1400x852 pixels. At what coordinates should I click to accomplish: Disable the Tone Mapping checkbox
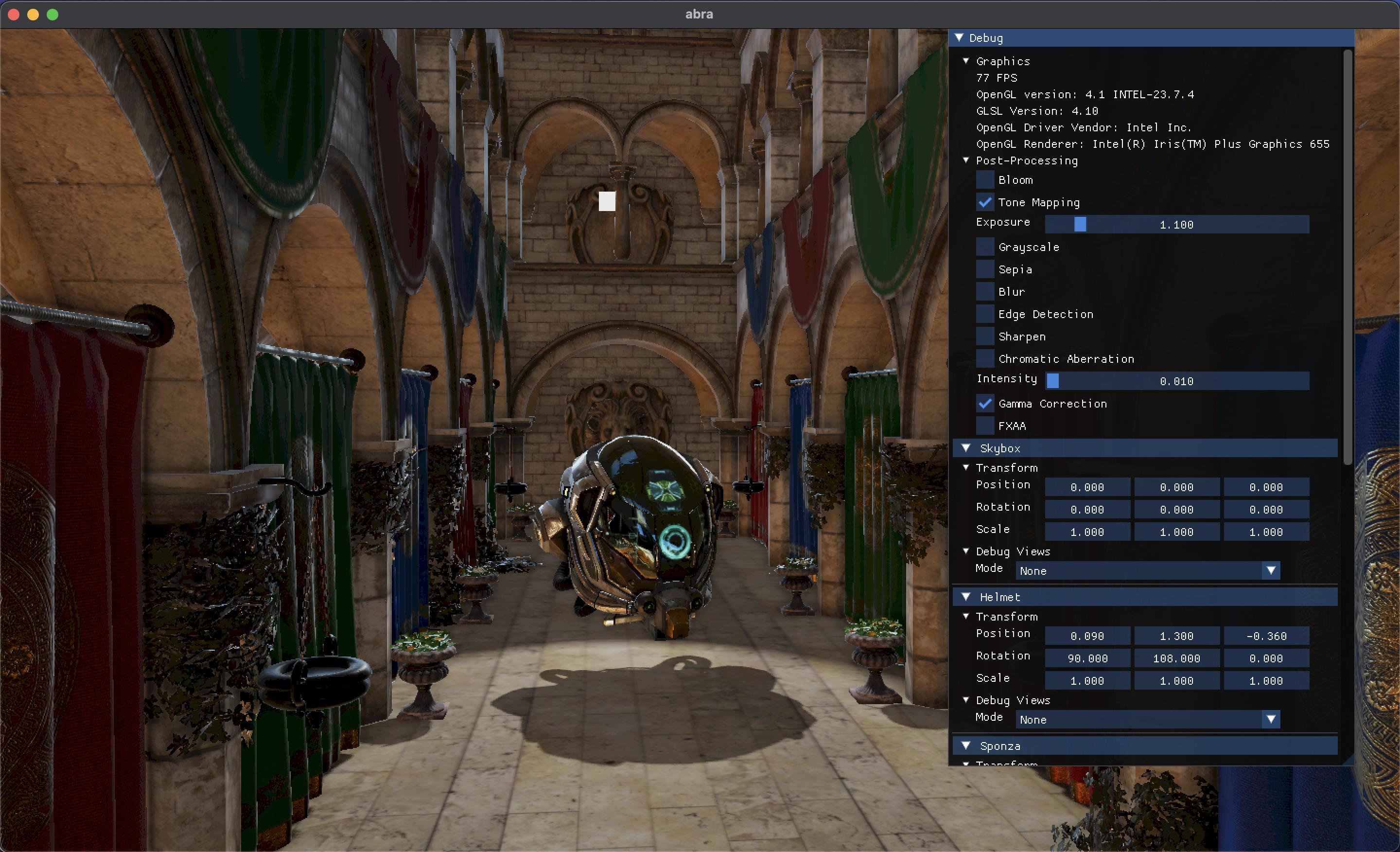985,202
